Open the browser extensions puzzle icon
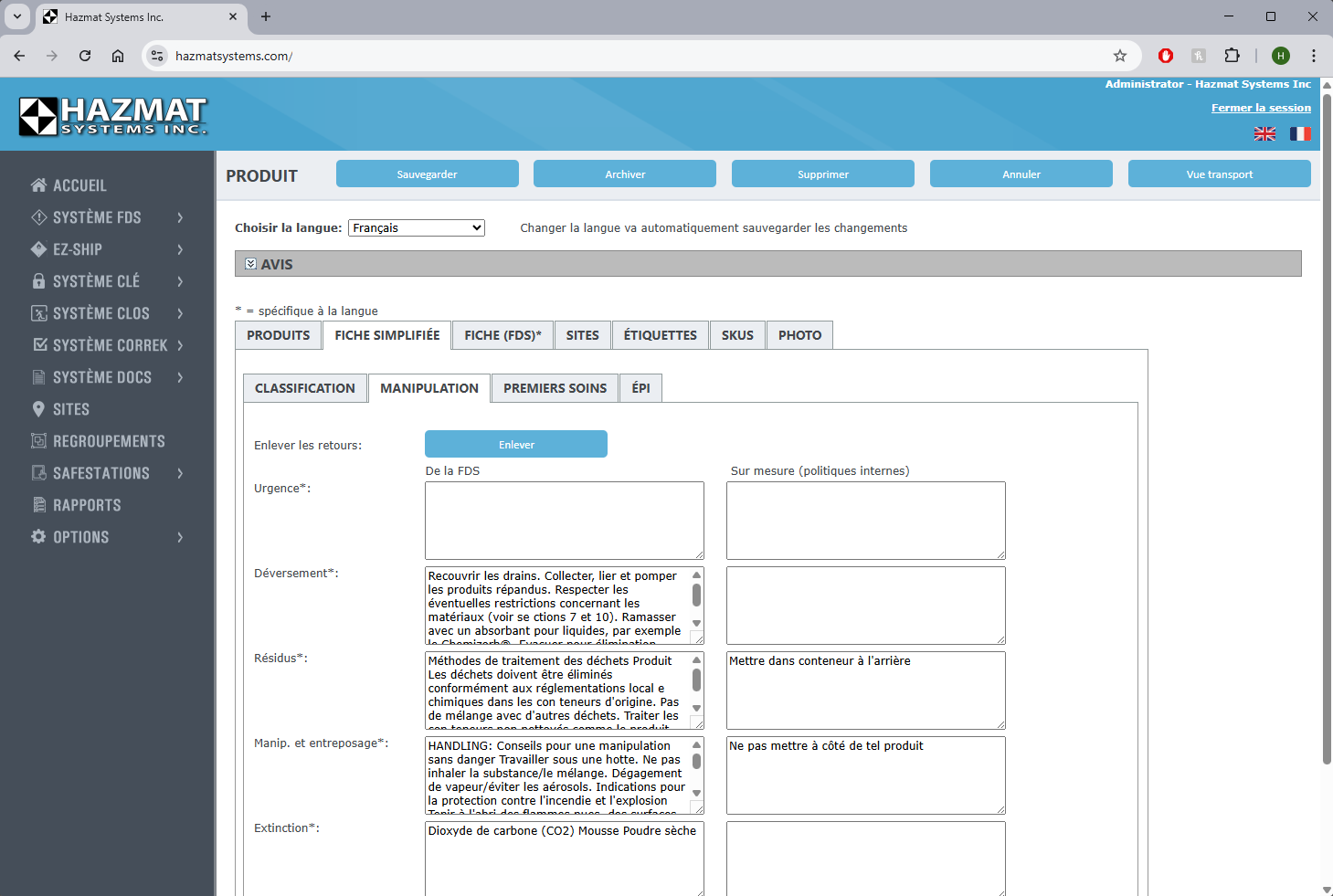Screen dimensions: 1333x896 pyautogui.click(x=1232, y=56)
